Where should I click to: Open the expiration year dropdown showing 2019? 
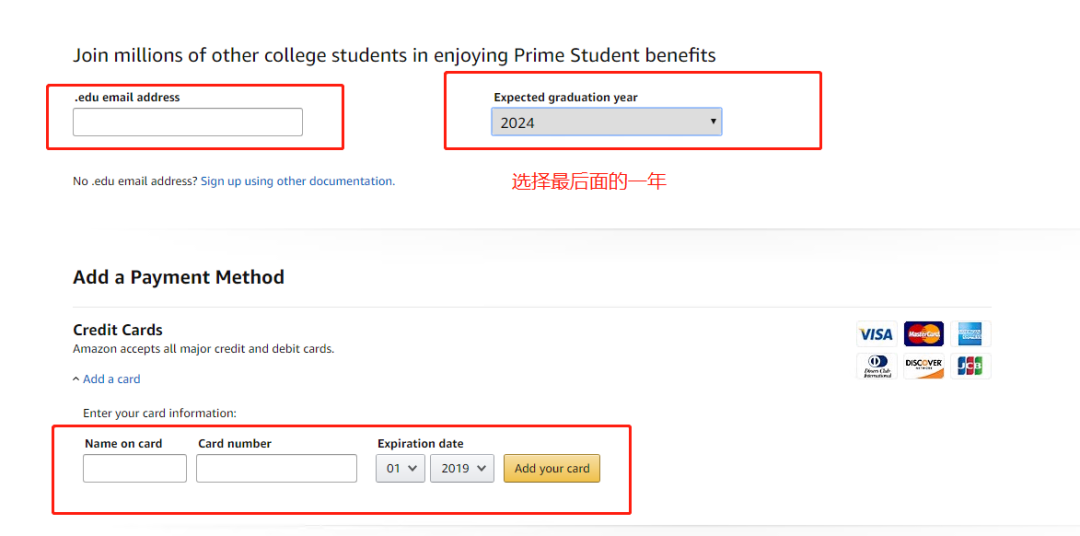coord(462,468)
